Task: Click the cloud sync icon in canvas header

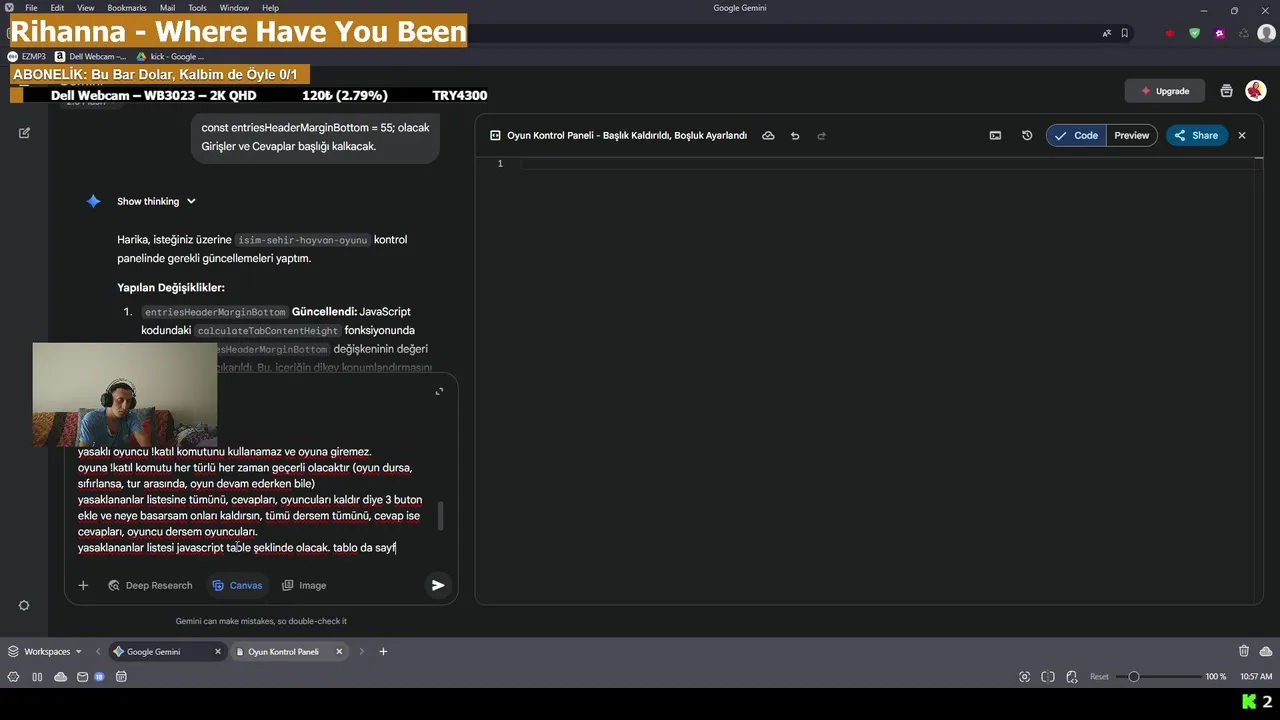Action: 768,135
